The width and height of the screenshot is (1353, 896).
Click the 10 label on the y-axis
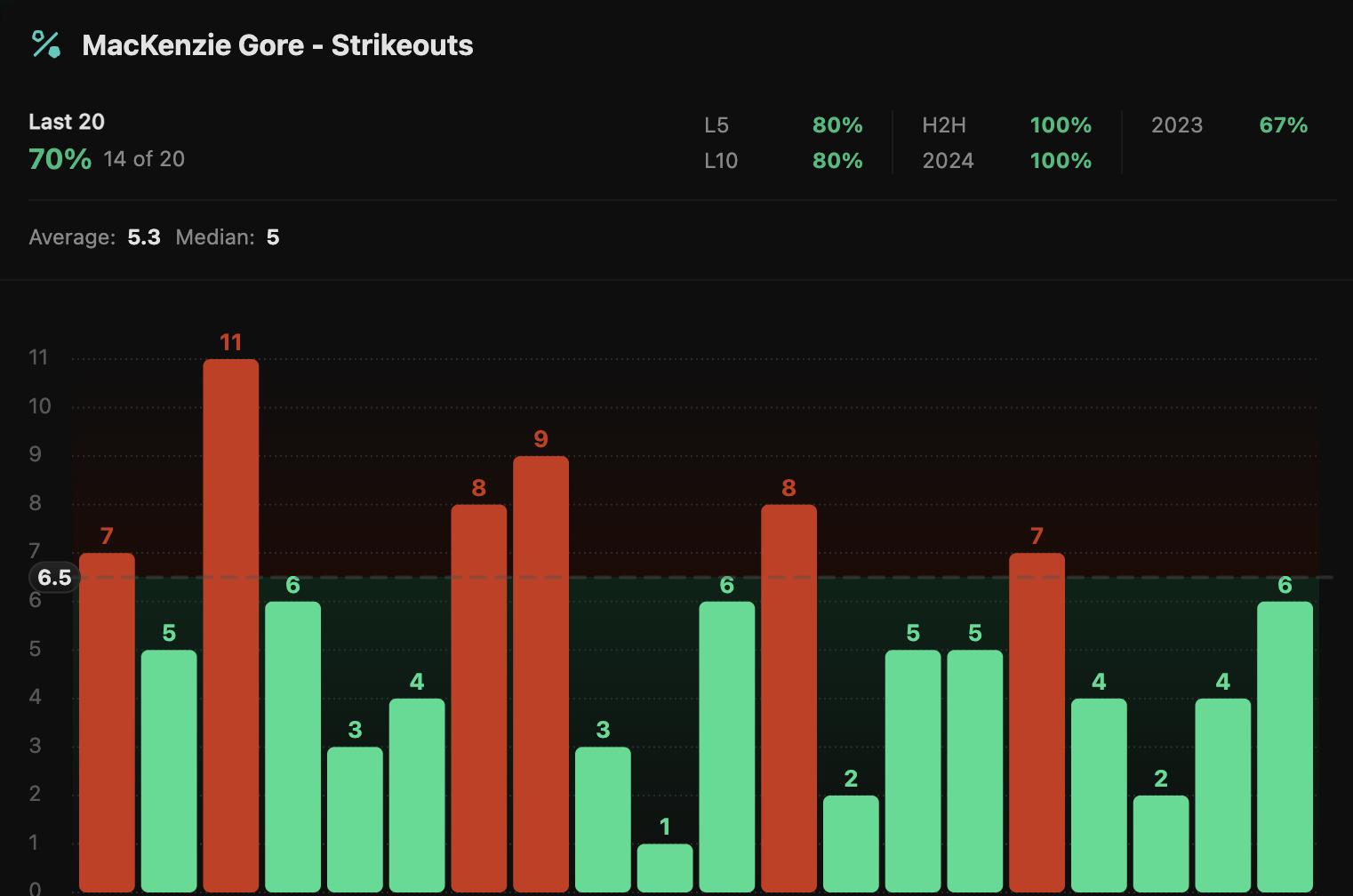[39, 406]
